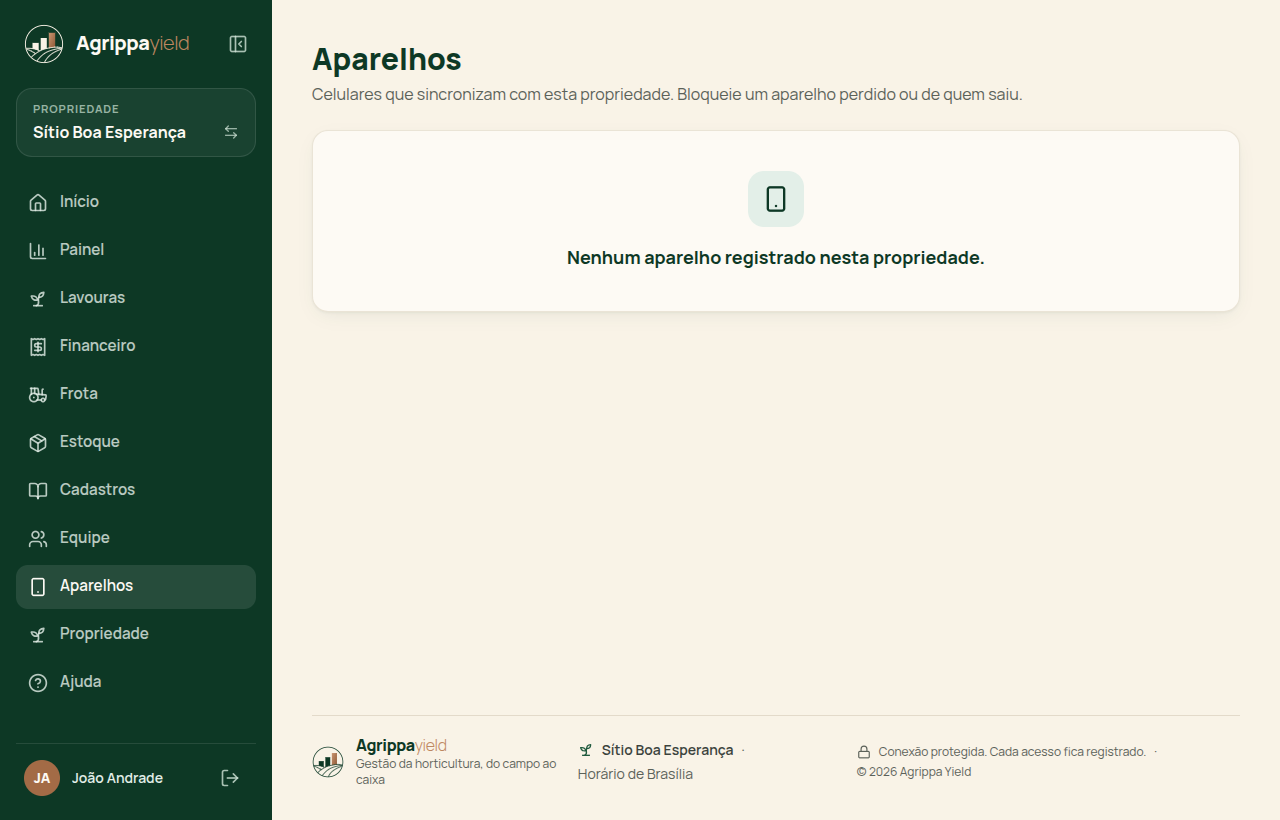1280x820 pixels.
Task: Click footer sprout icon beside Sítio Boa Esperança
Action: pyautogui.click(x=586, y=750)
